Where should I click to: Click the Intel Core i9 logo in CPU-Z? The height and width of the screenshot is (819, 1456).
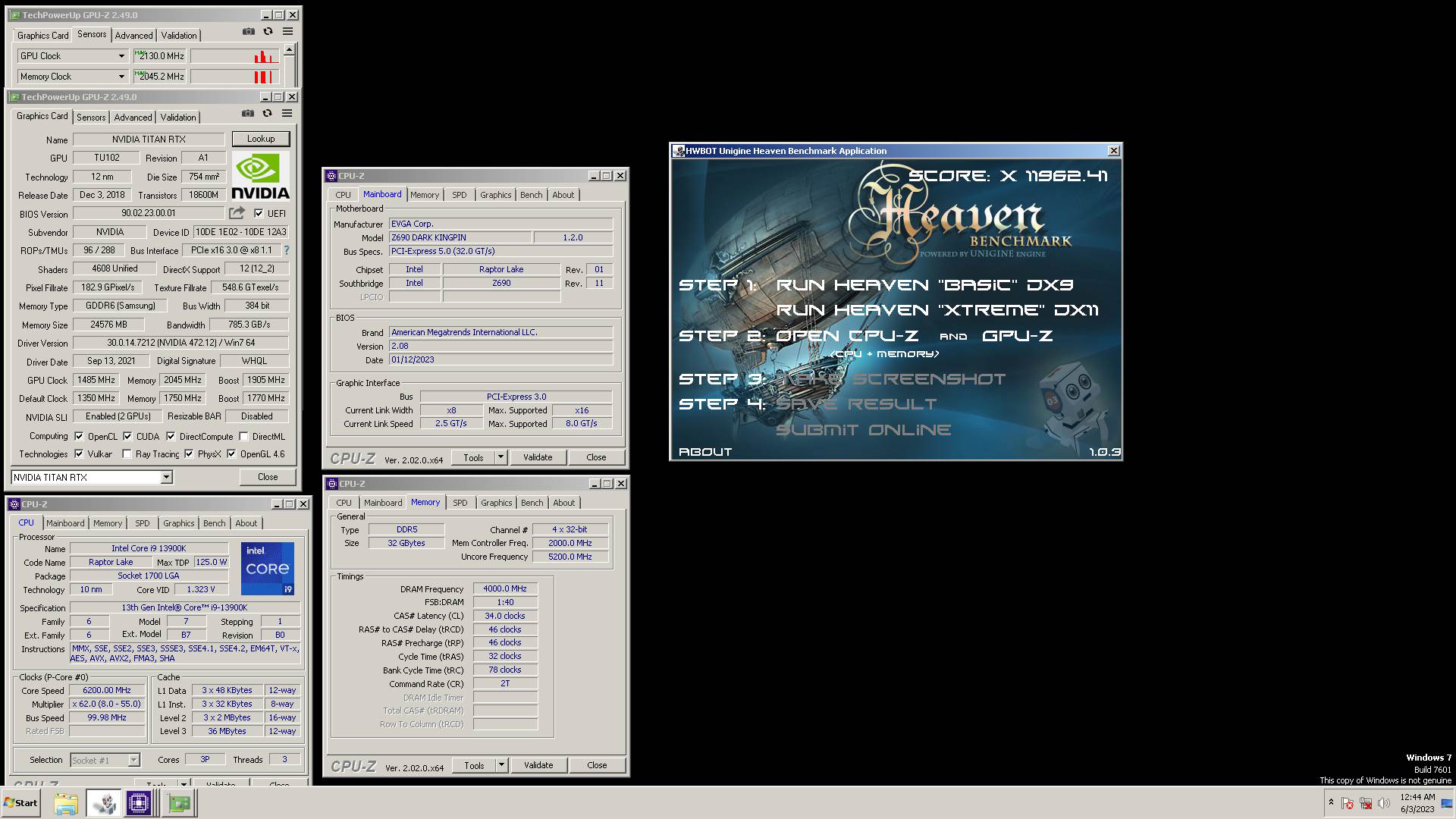coord(268,569)
